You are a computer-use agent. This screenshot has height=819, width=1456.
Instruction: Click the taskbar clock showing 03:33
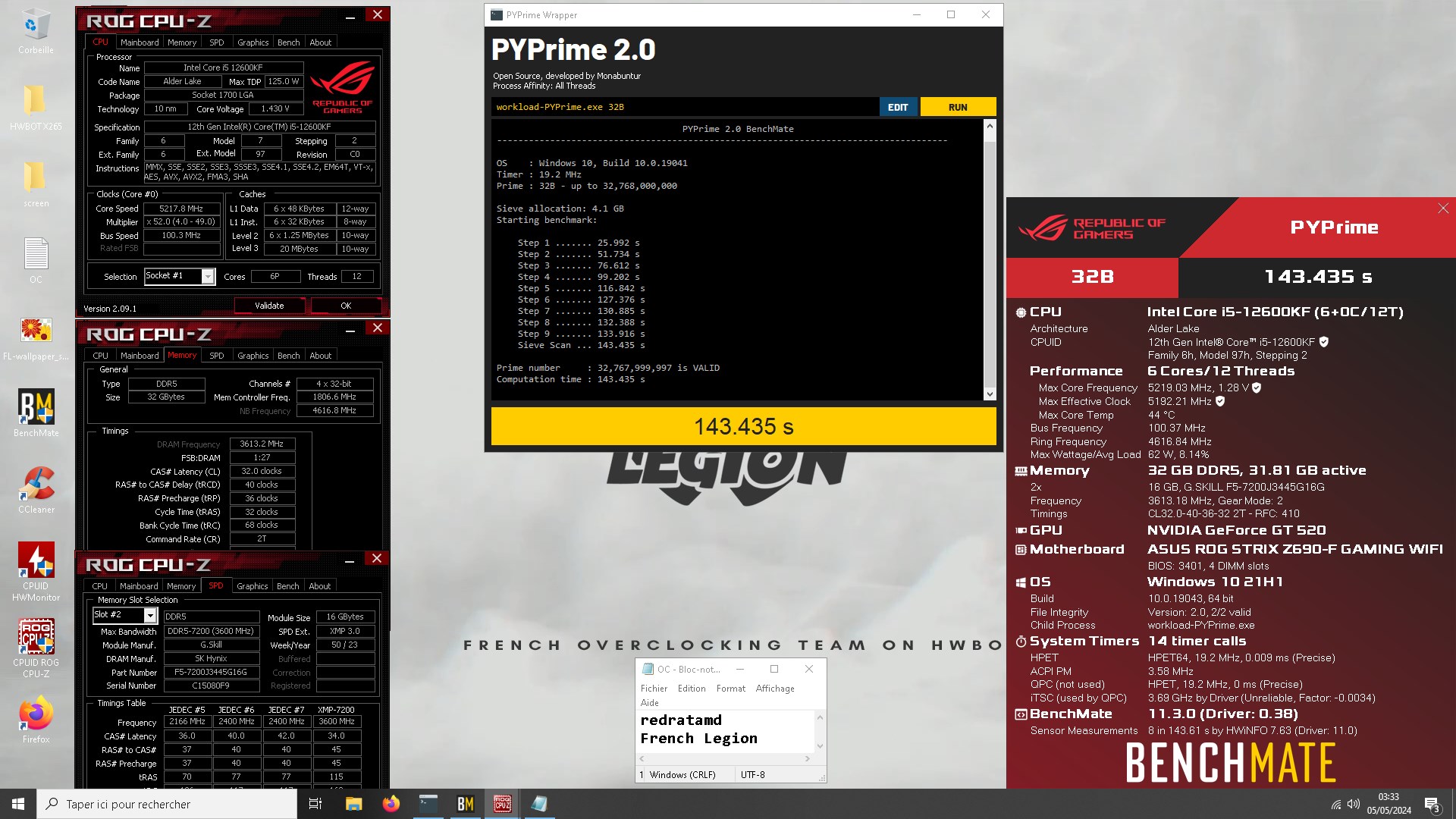(x=1389, y=804)
